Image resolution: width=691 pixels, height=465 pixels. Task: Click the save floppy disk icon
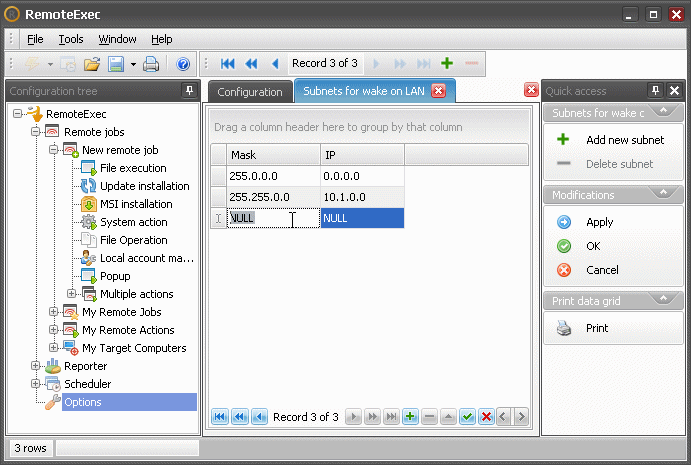pos(116,64)
